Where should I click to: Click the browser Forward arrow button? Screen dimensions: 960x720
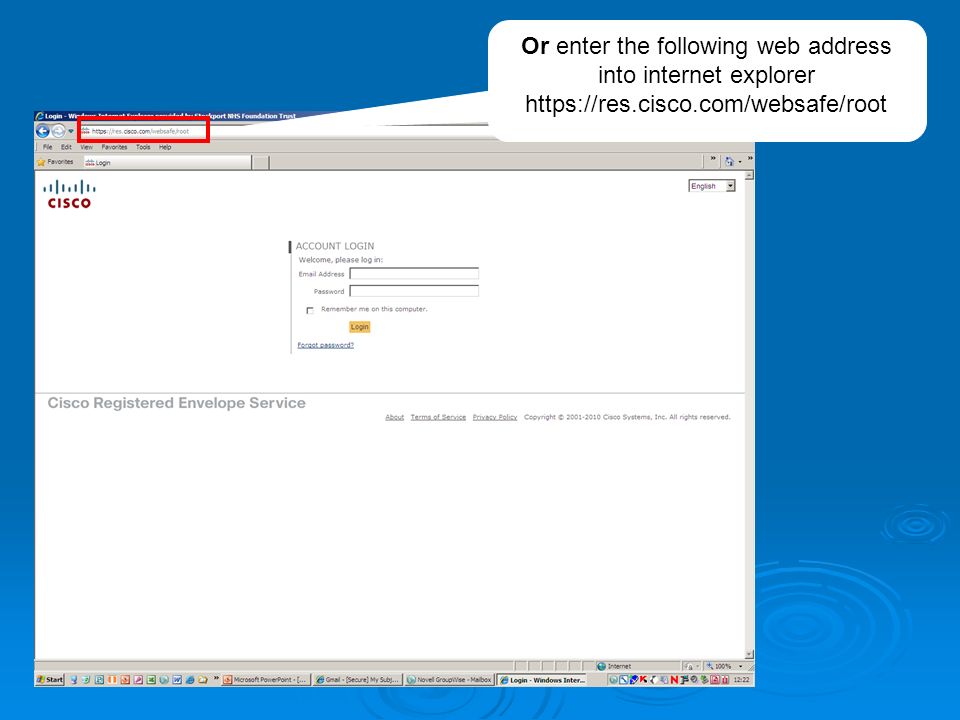pyautogui.click(x=58, y=131)
